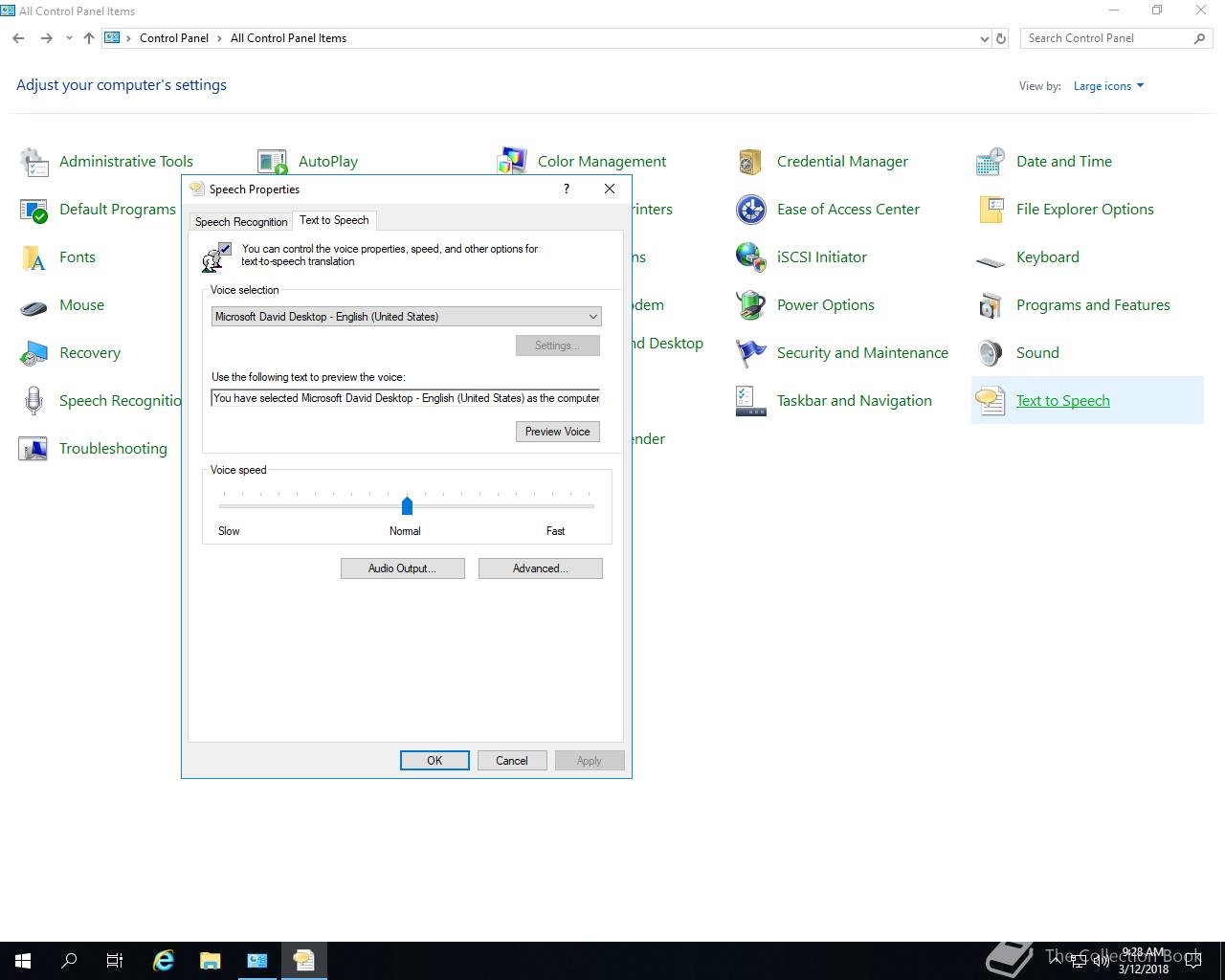Click the Task View taskbar button
The width and height of the screenshot is (1225, 980).
[x=115, y=961]
